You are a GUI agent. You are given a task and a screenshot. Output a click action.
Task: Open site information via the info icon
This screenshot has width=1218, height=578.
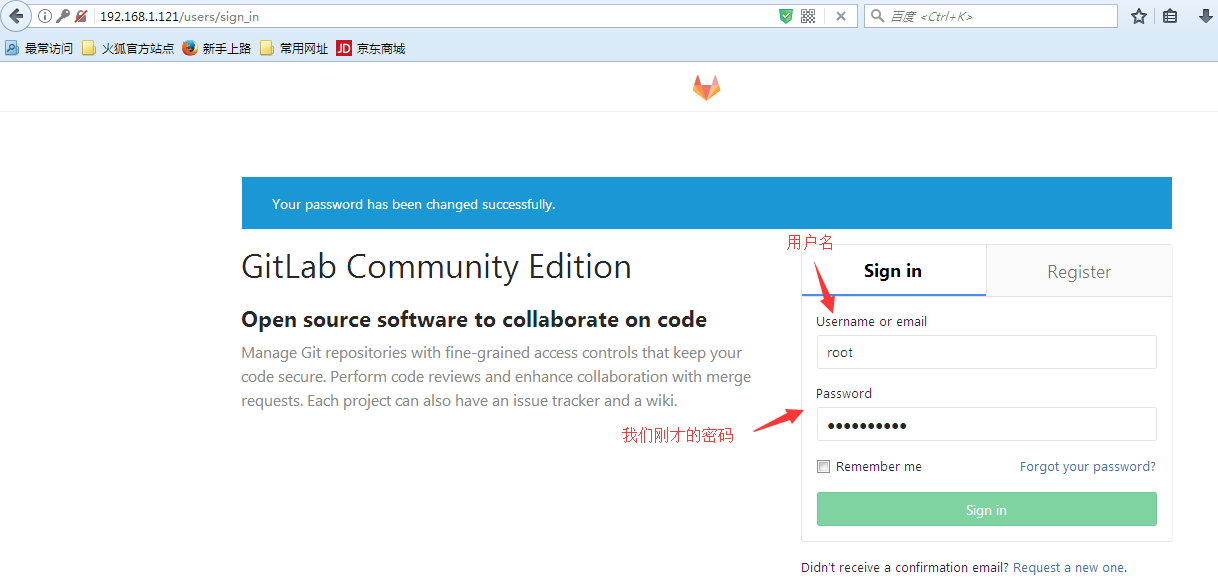tap(45, 16)
